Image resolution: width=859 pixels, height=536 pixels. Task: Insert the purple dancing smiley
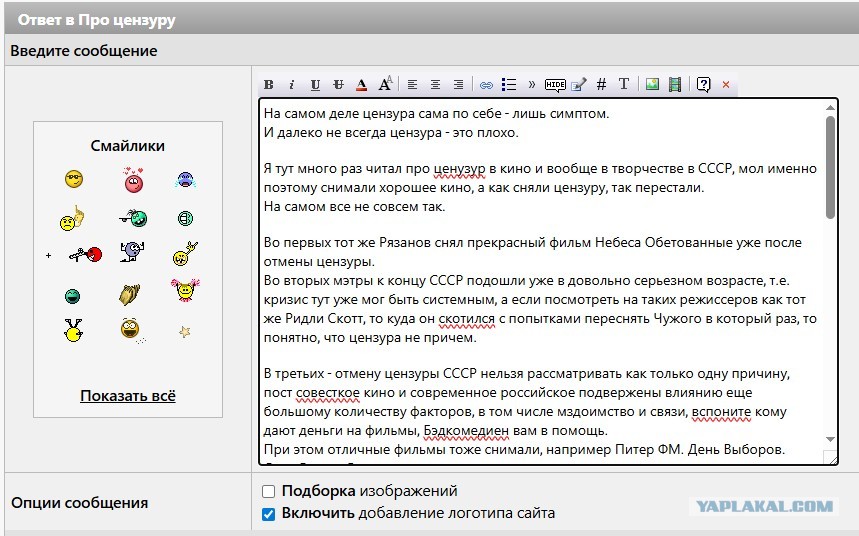click(x=132, y=251)
